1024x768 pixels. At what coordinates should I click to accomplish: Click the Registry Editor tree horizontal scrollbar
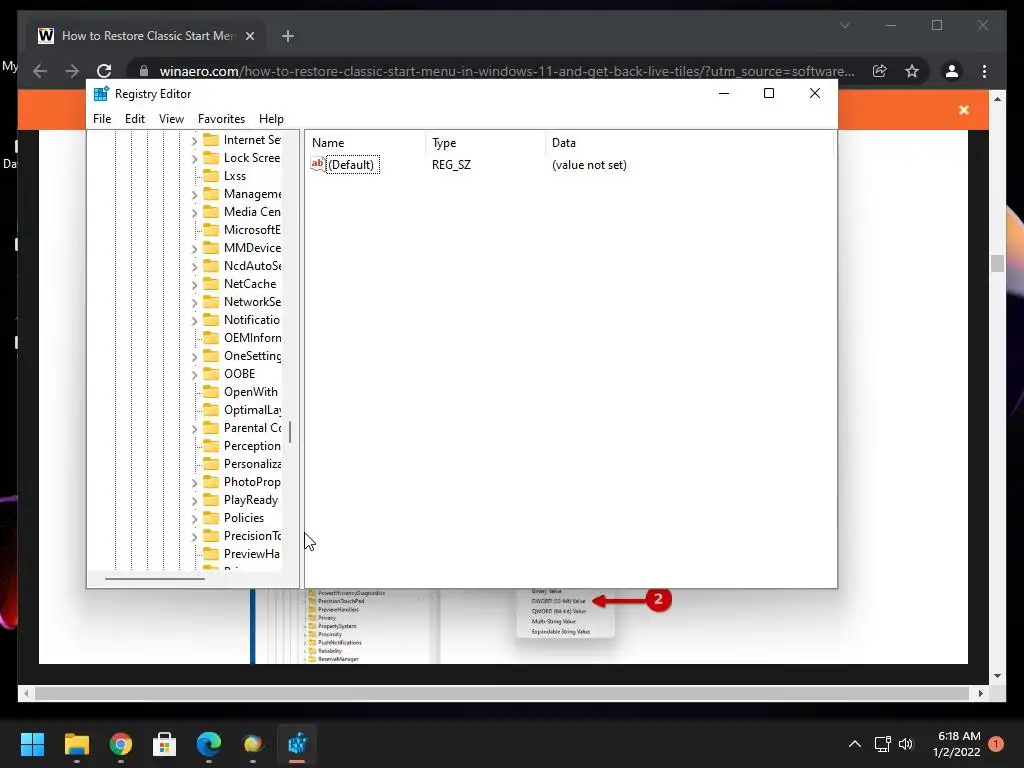pos(155,579)
